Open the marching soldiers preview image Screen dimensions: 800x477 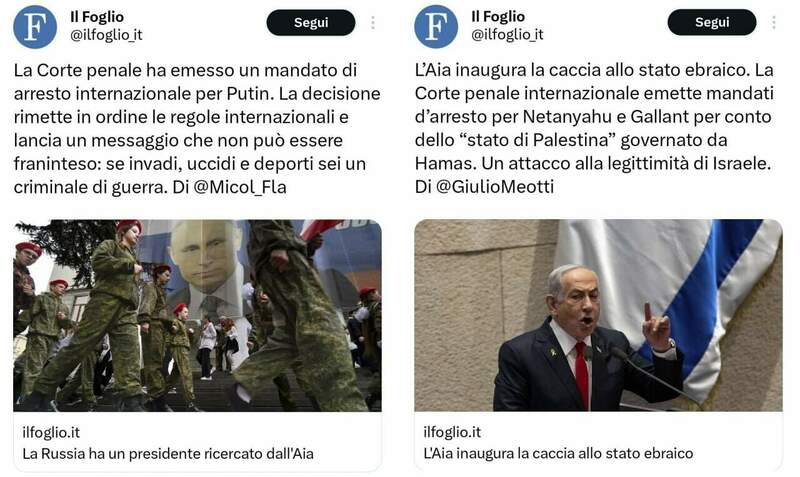tap(197, 315)
